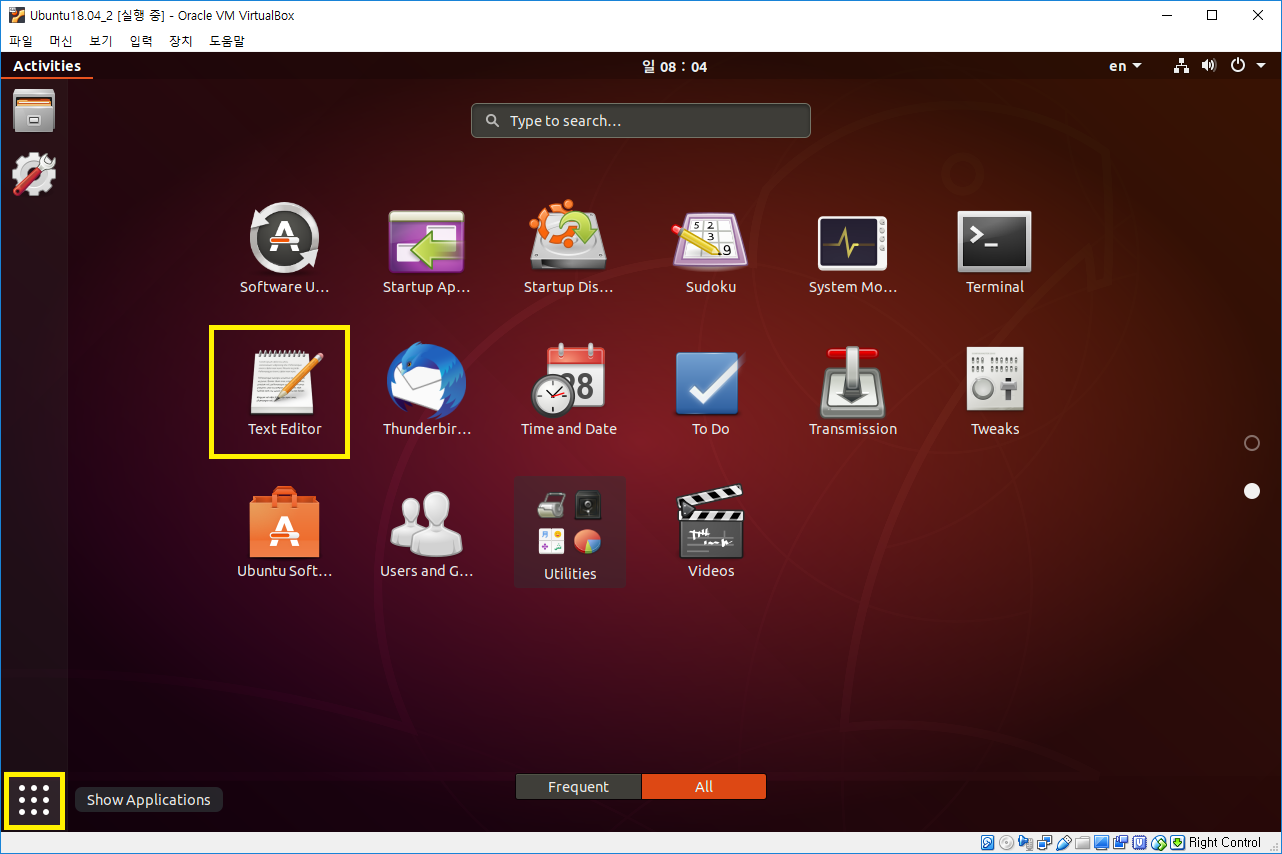Launch the Videos player

(710, 533)
